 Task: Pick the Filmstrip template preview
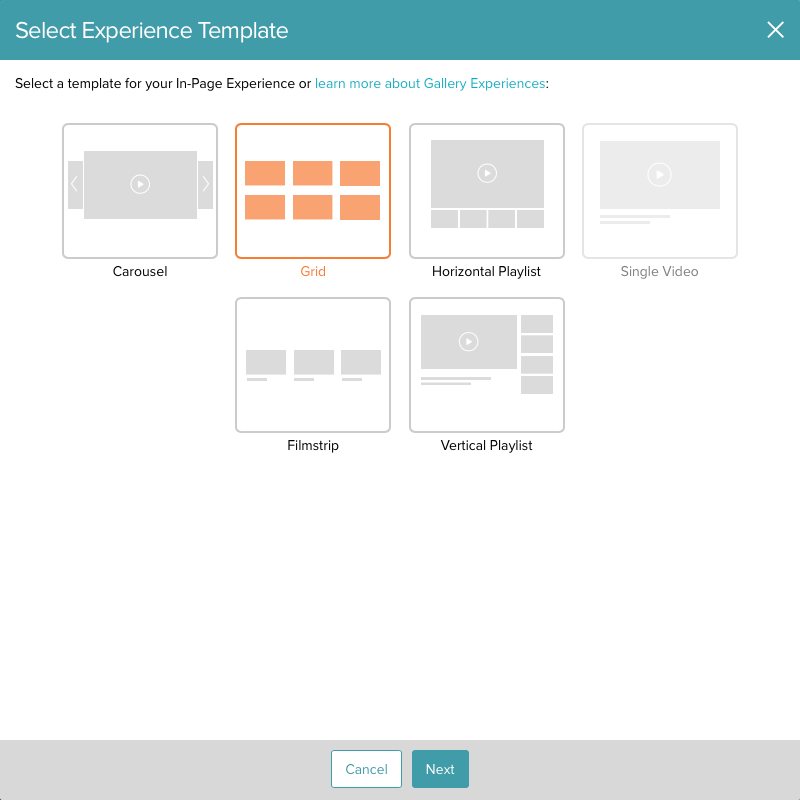pos(313,365)
